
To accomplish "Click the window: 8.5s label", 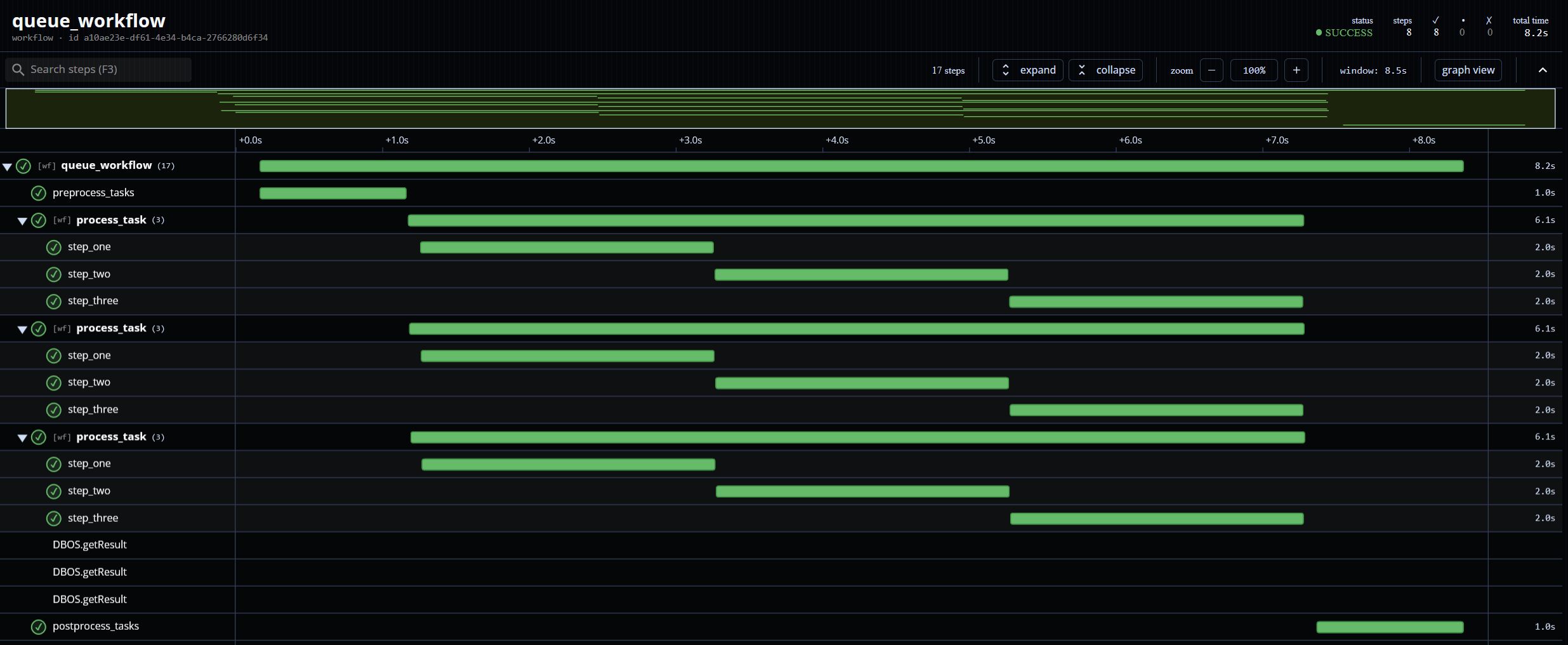I will [1373, 70].
